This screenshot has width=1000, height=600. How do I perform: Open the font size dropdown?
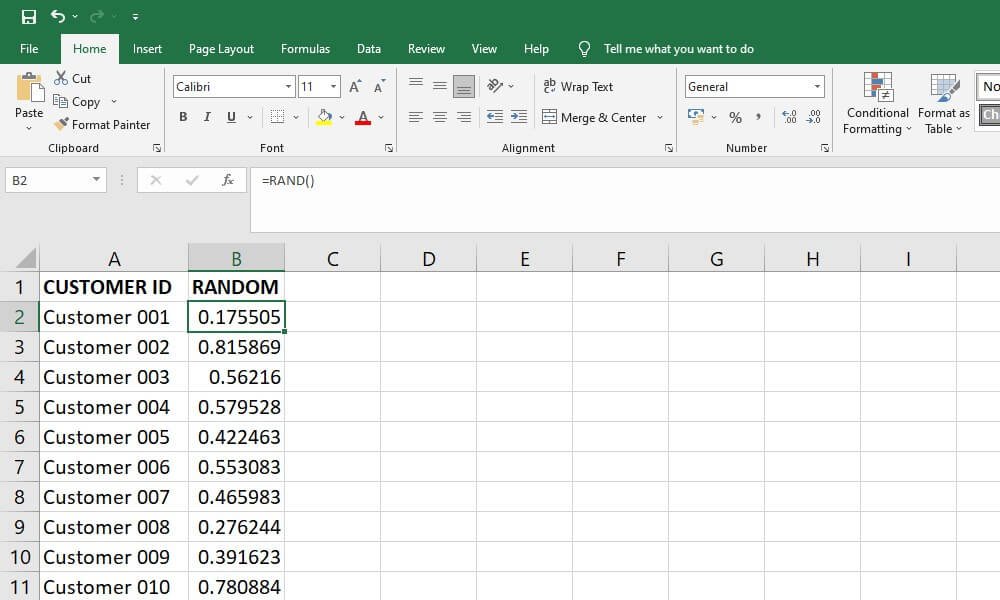pyautogui.click(x=331, y=86)
